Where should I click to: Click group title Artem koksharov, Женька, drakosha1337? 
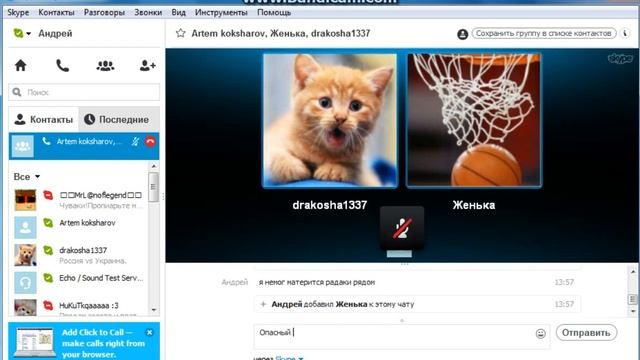[281, 33]
